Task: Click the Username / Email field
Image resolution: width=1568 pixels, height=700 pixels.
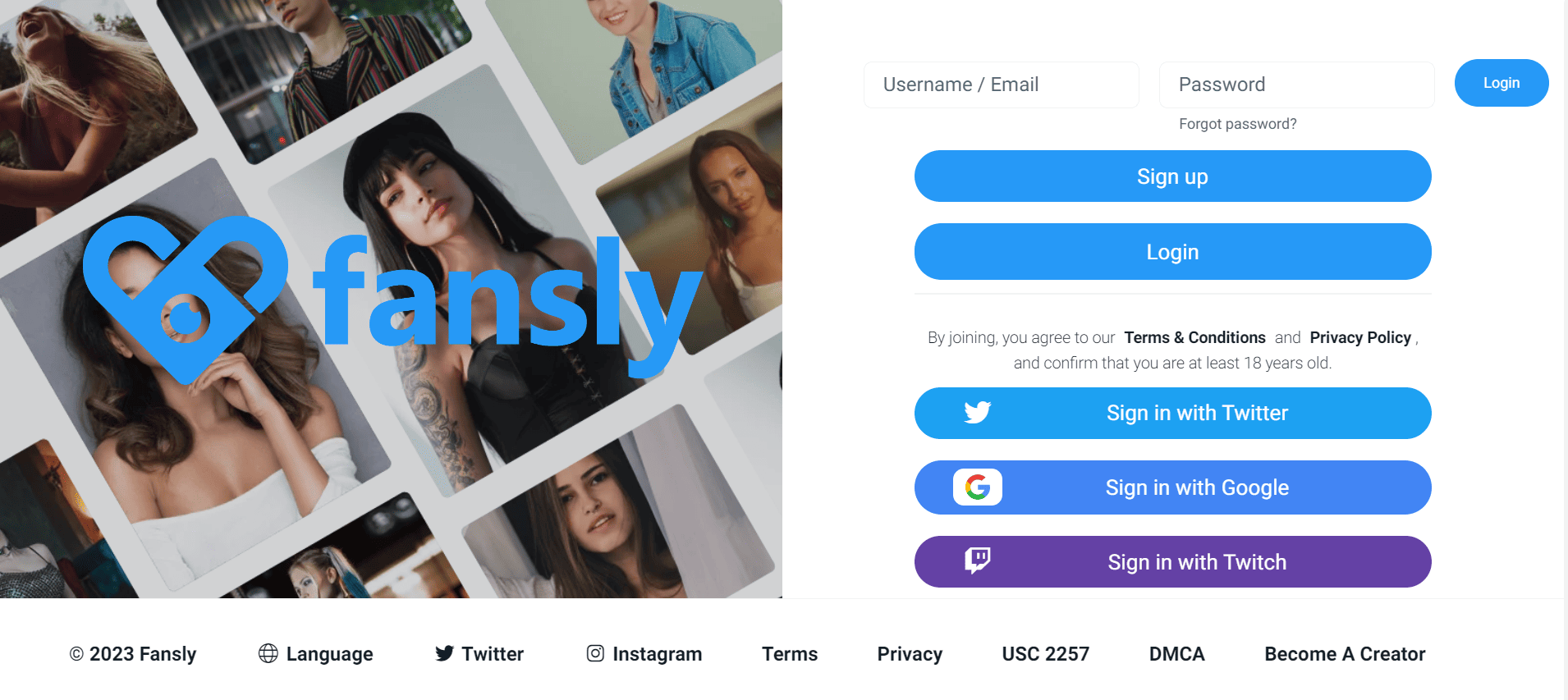Action: [x=1001, y=85]
